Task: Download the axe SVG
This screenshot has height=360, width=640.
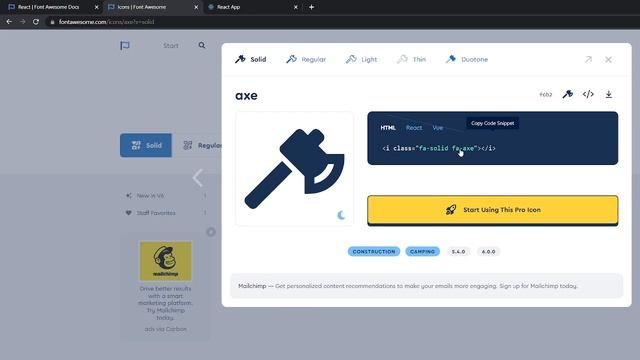Action: tap(609, 94)
